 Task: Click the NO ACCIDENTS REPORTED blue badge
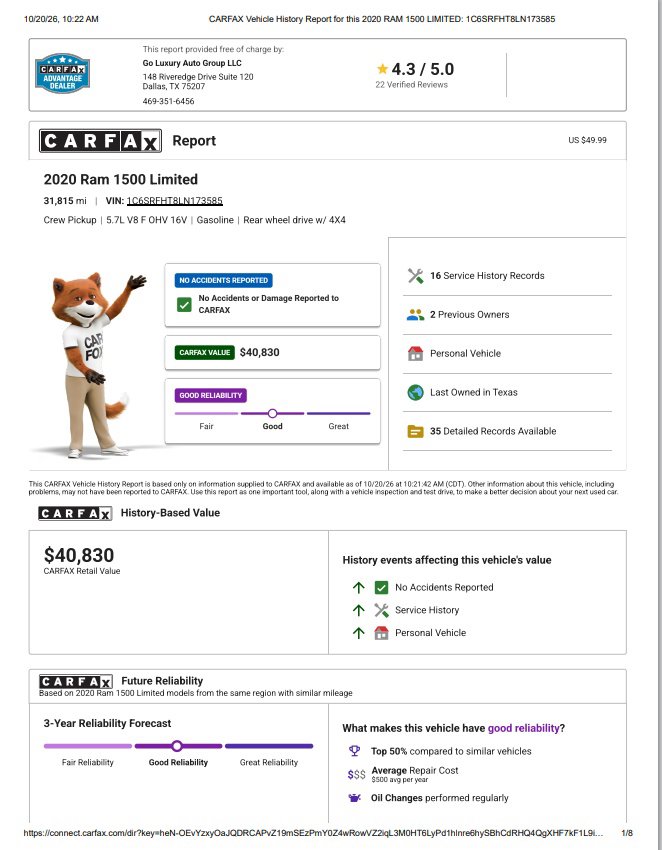[x=223, y=280]
